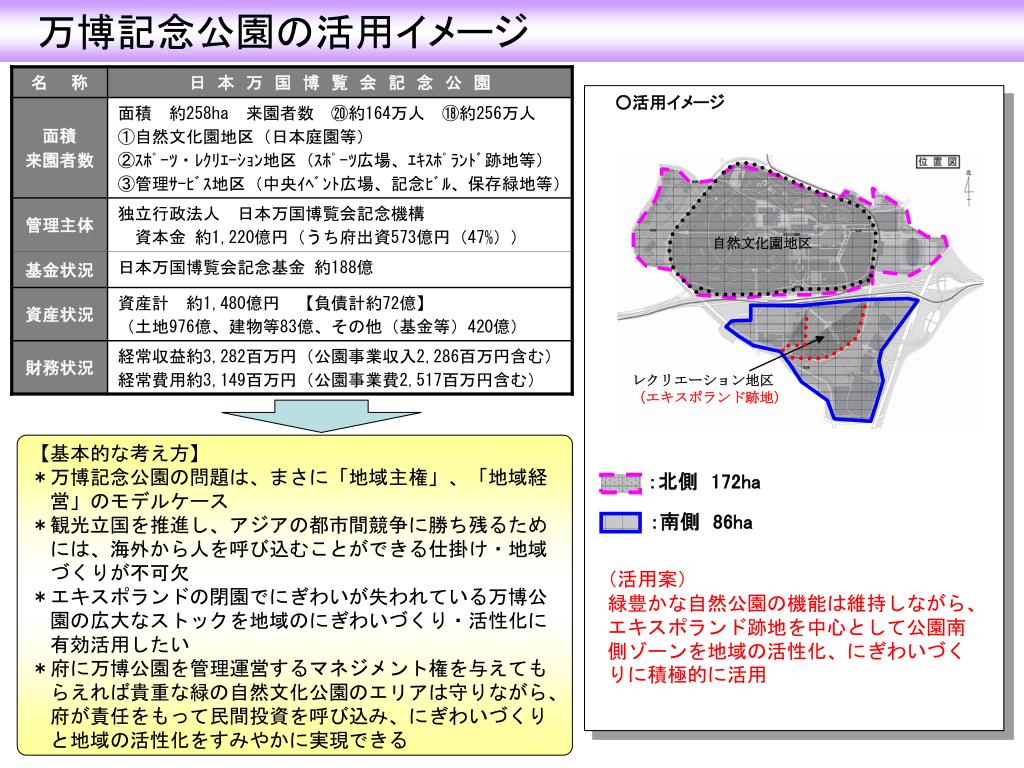The image size is (1024, 768).
Task: Select the line 面積 約258ha 来園者数
Action: (x=327, y=114)
